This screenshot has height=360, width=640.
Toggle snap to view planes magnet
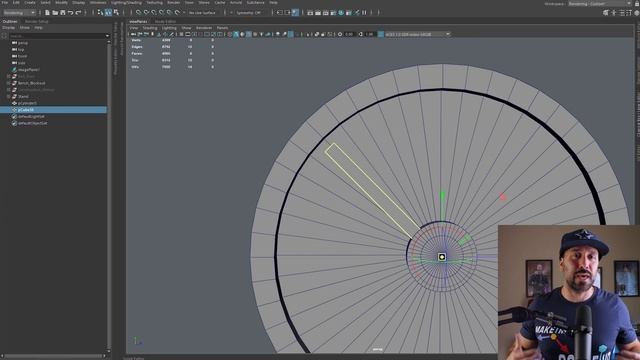[x=169, y=13]
